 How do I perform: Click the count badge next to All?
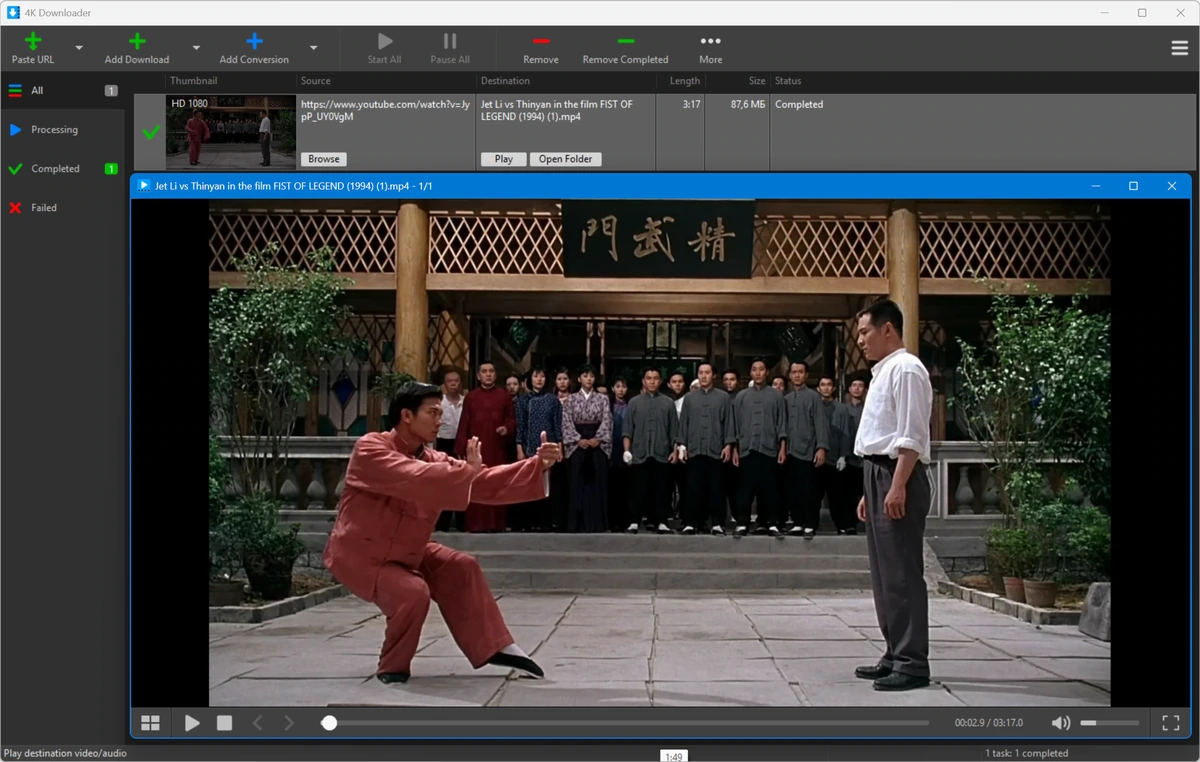click(x=111, y=91)
